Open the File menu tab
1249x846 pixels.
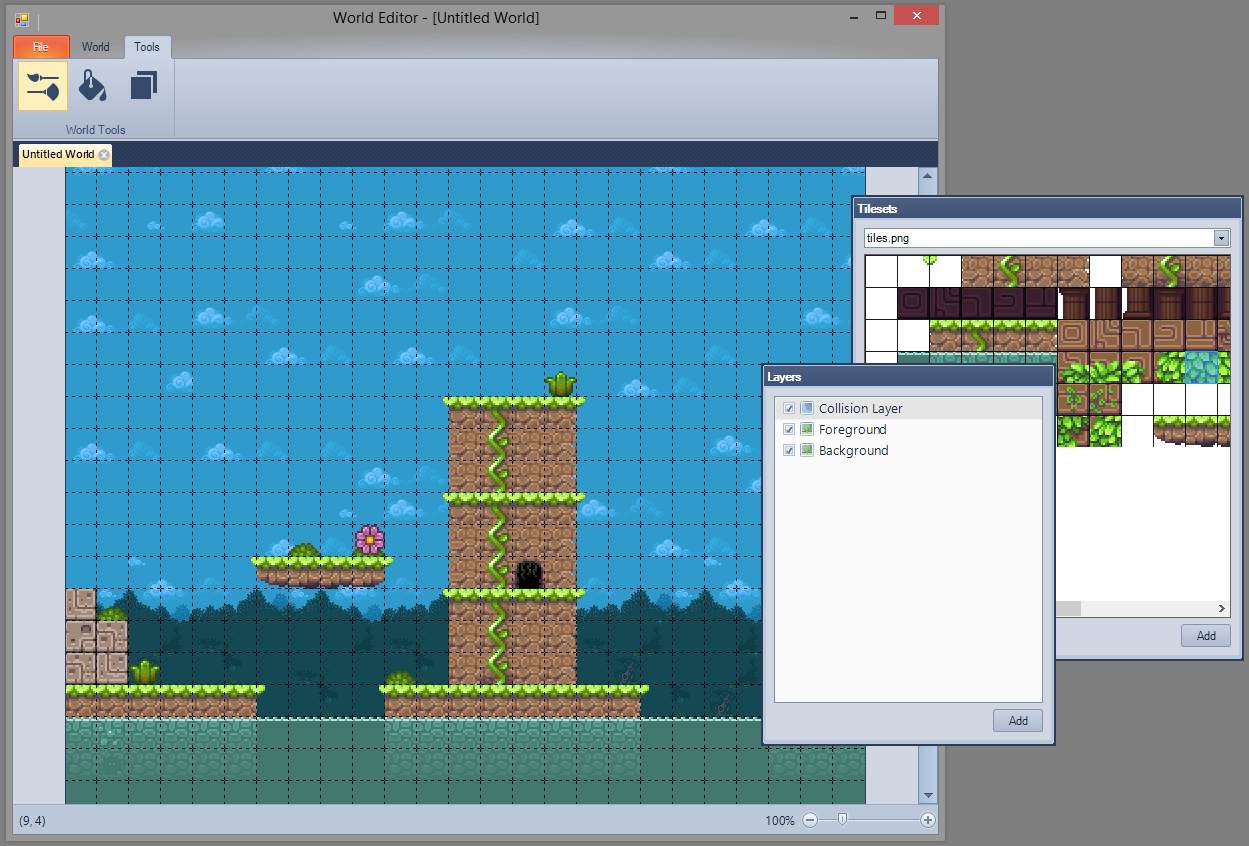click(x=41, y=47)
